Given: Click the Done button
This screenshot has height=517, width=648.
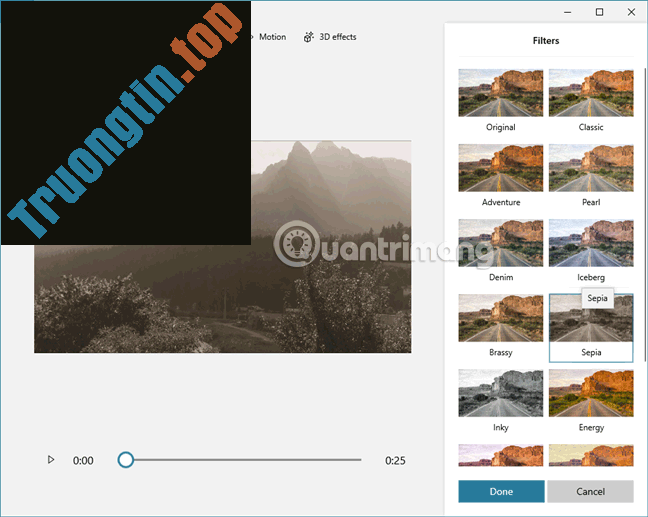Looking at the screenshot, I should 501,491.
